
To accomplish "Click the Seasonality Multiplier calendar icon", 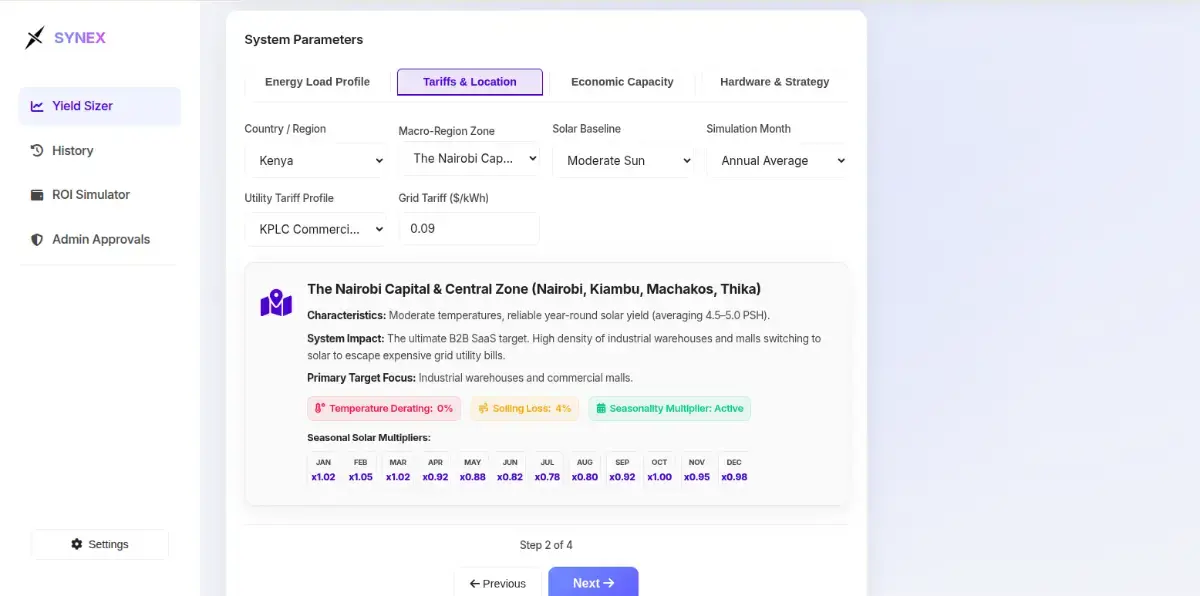I will (601, 408).
